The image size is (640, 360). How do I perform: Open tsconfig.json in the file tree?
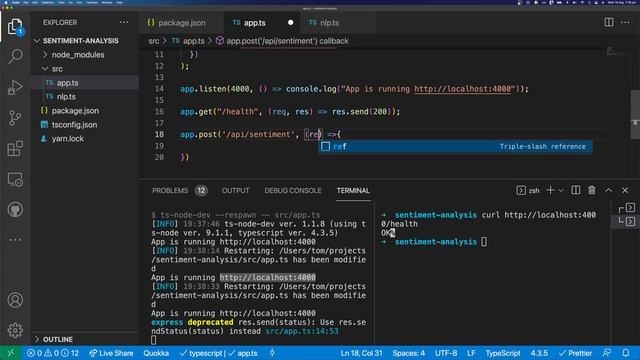pyautogui.click(x=85, y=124)
